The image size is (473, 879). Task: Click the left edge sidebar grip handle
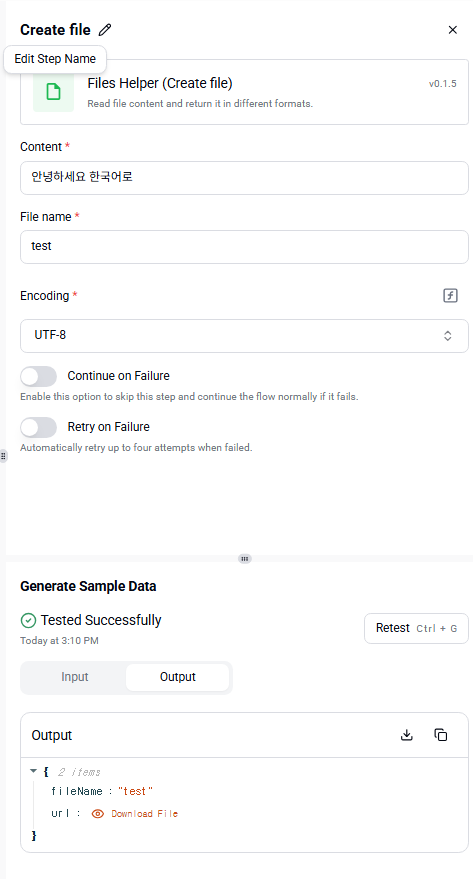(x=3, y=456)
